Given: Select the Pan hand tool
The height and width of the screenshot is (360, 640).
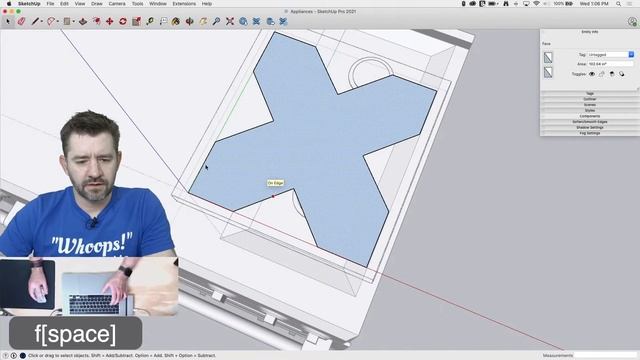Looking at the screenshot, I should (x=203, y=21).
